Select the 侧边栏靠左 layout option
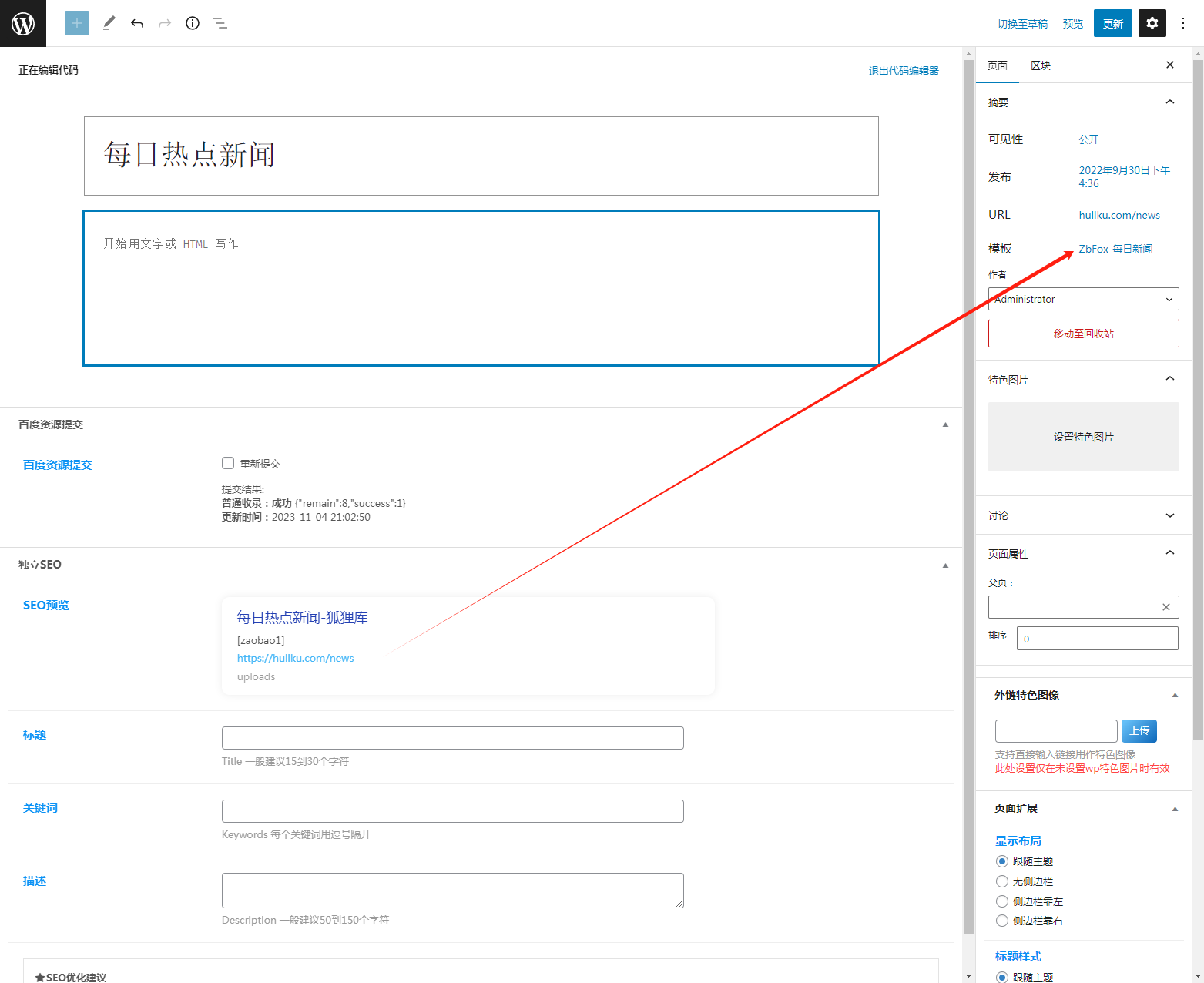The height and width of the screenshot is (983, 1204). click(x=1002, y=901)
